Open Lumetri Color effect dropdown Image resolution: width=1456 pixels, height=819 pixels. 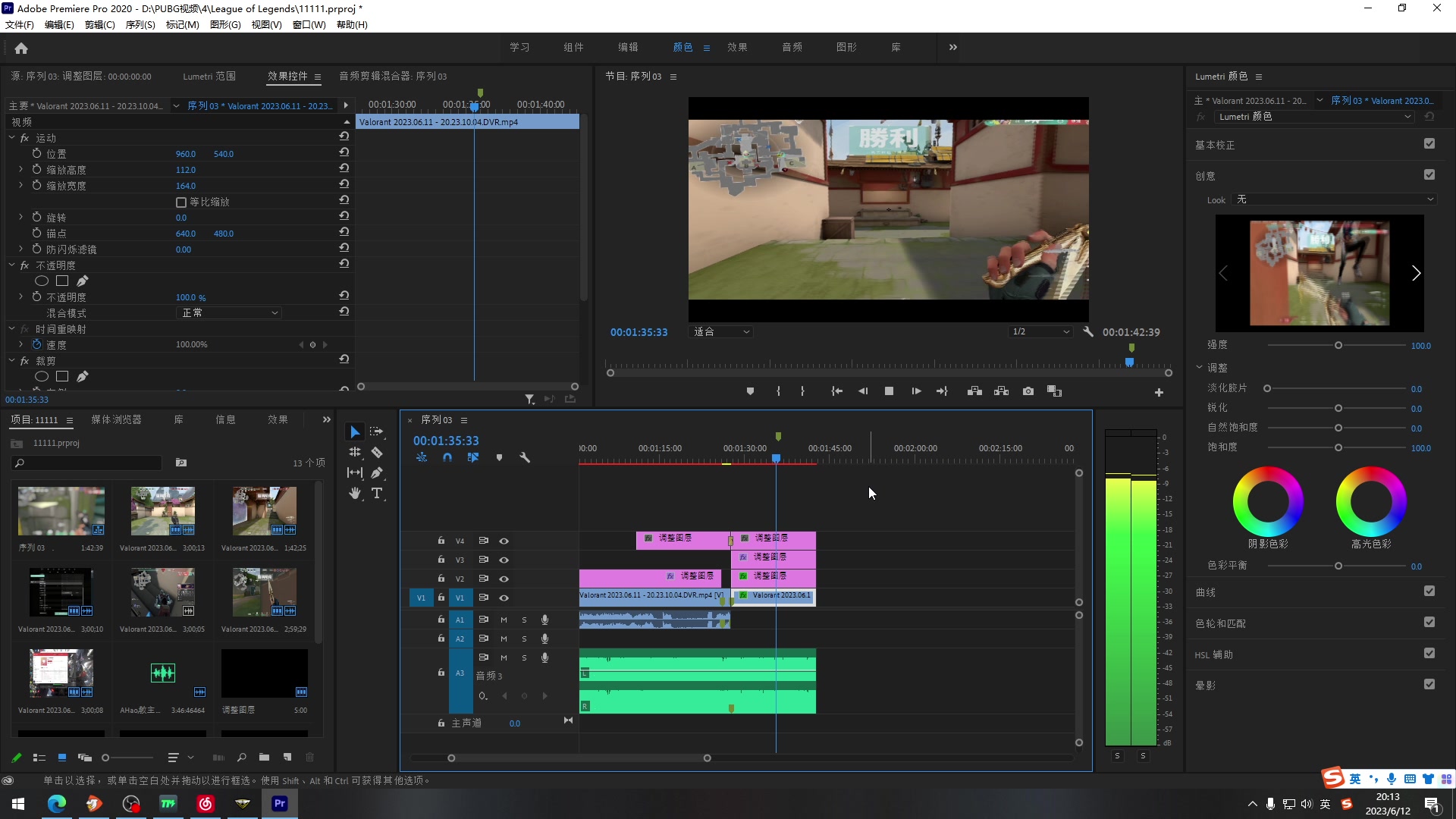pyautogui.click(x=1314, y=116)
